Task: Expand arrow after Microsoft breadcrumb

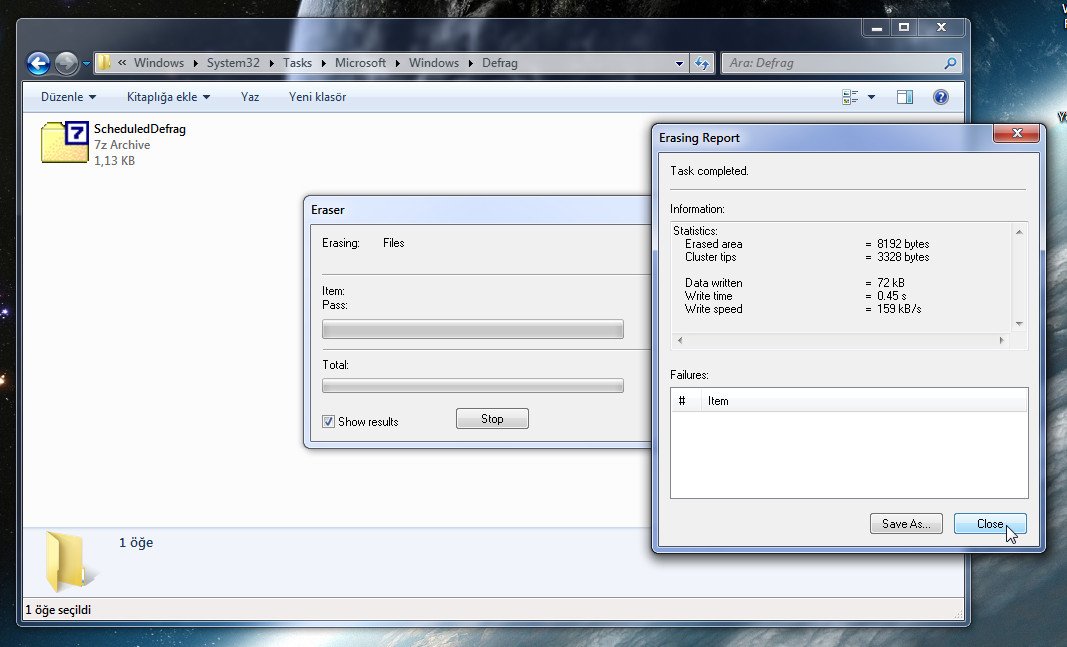Action: [397, 63]
